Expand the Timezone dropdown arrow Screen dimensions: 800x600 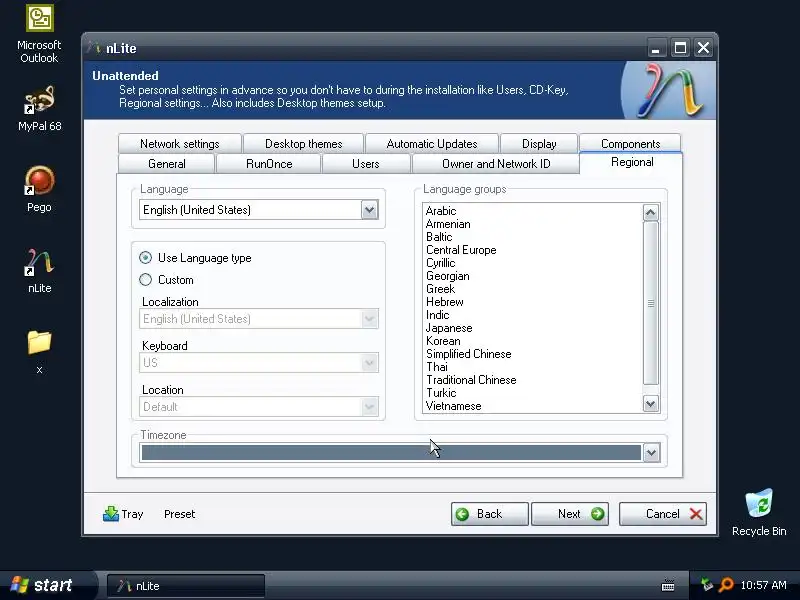(651, 453)
